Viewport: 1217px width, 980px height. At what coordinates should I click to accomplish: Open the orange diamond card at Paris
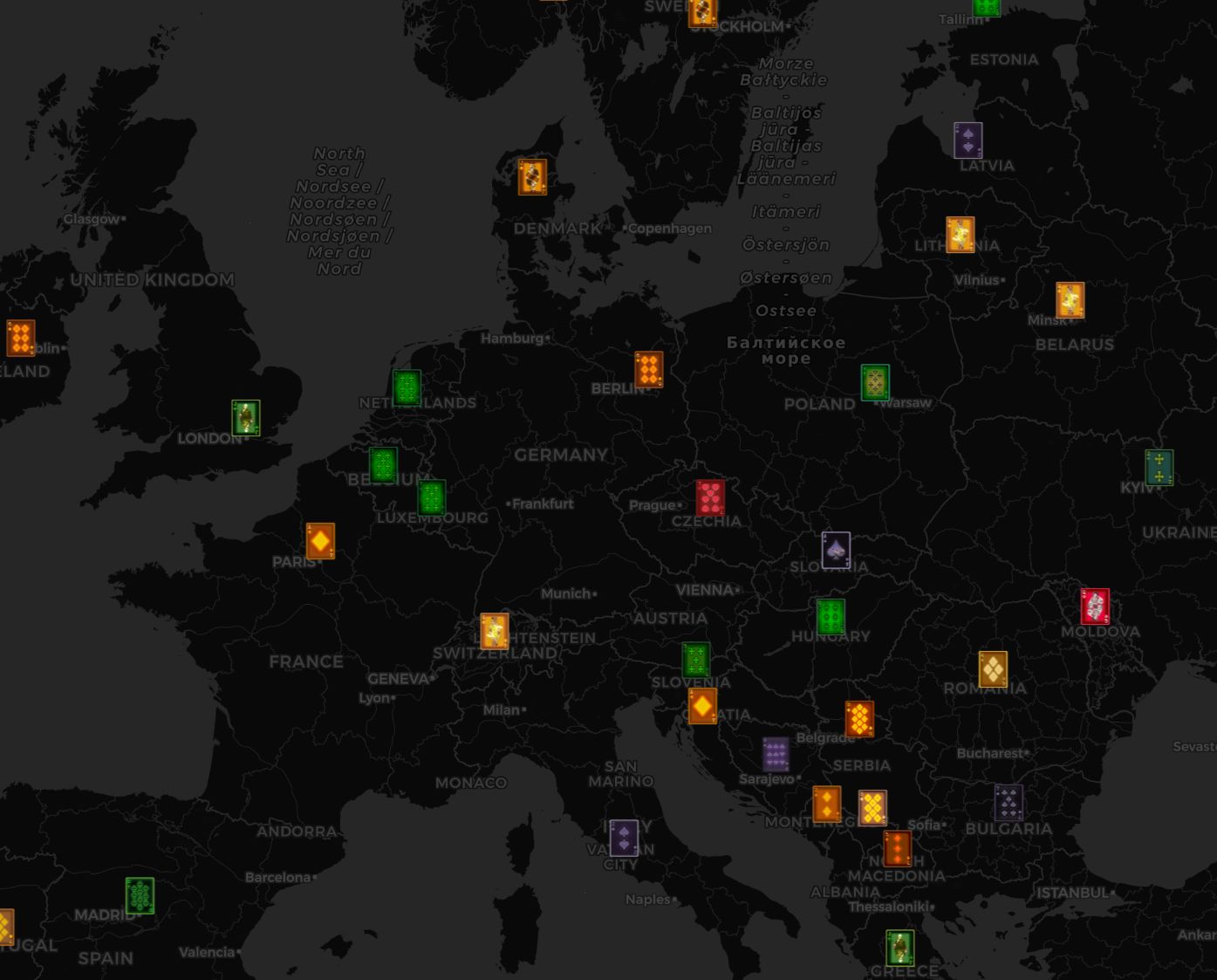click(x=320, y=541)
